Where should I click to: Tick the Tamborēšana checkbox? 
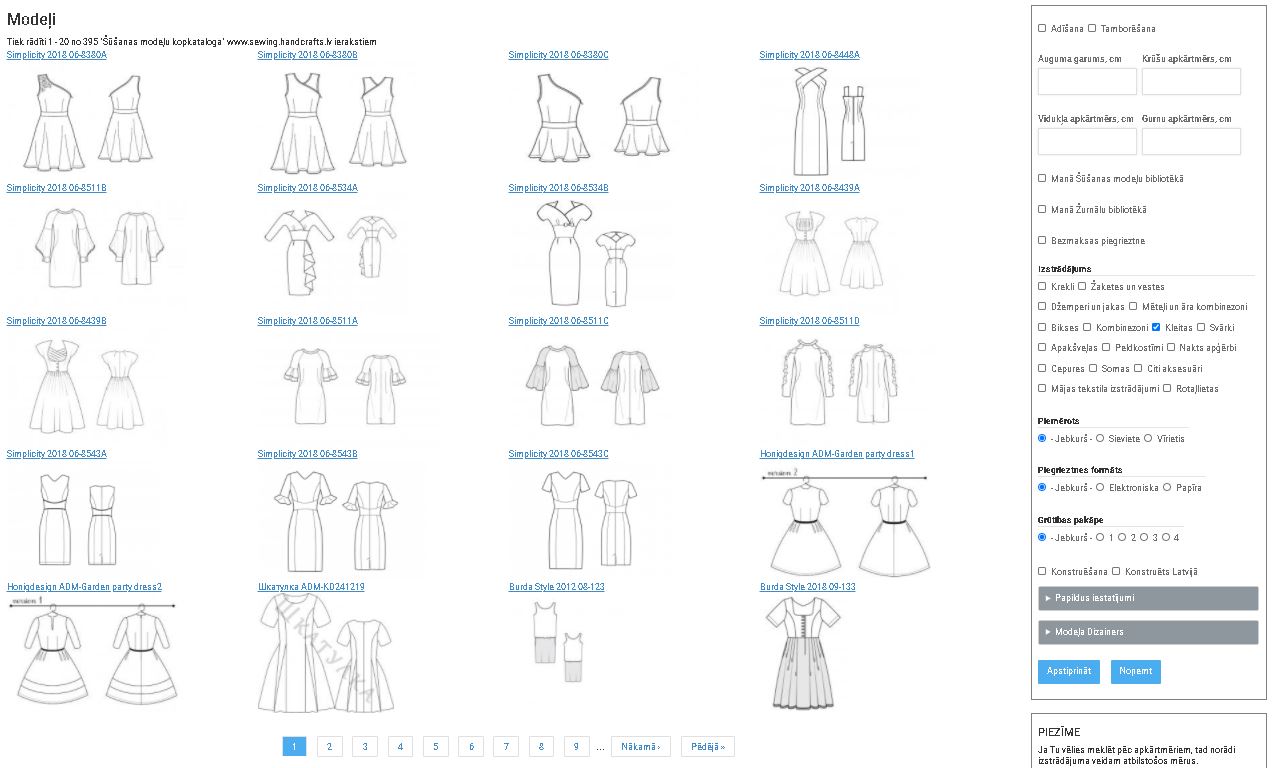1092,29
